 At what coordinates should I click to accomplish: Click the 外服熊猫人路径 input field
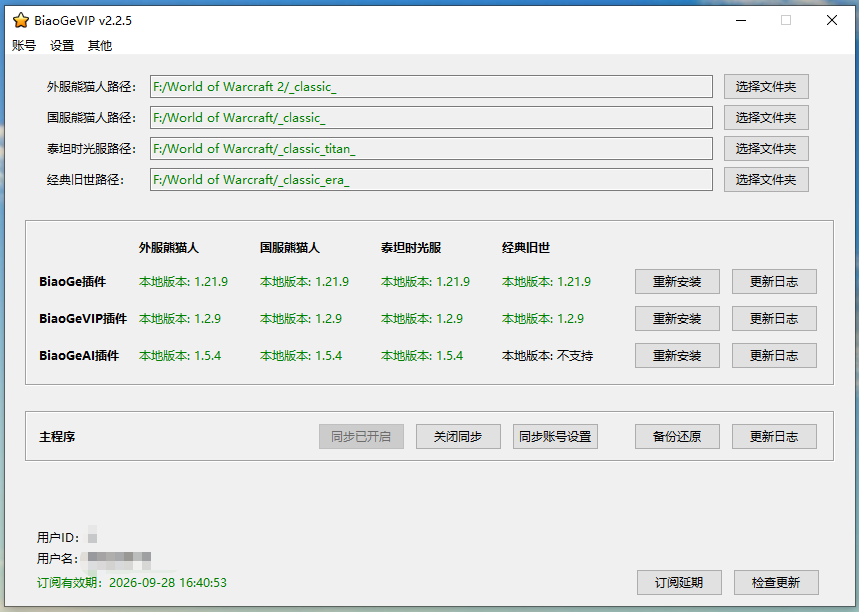[x=430, y=87]
